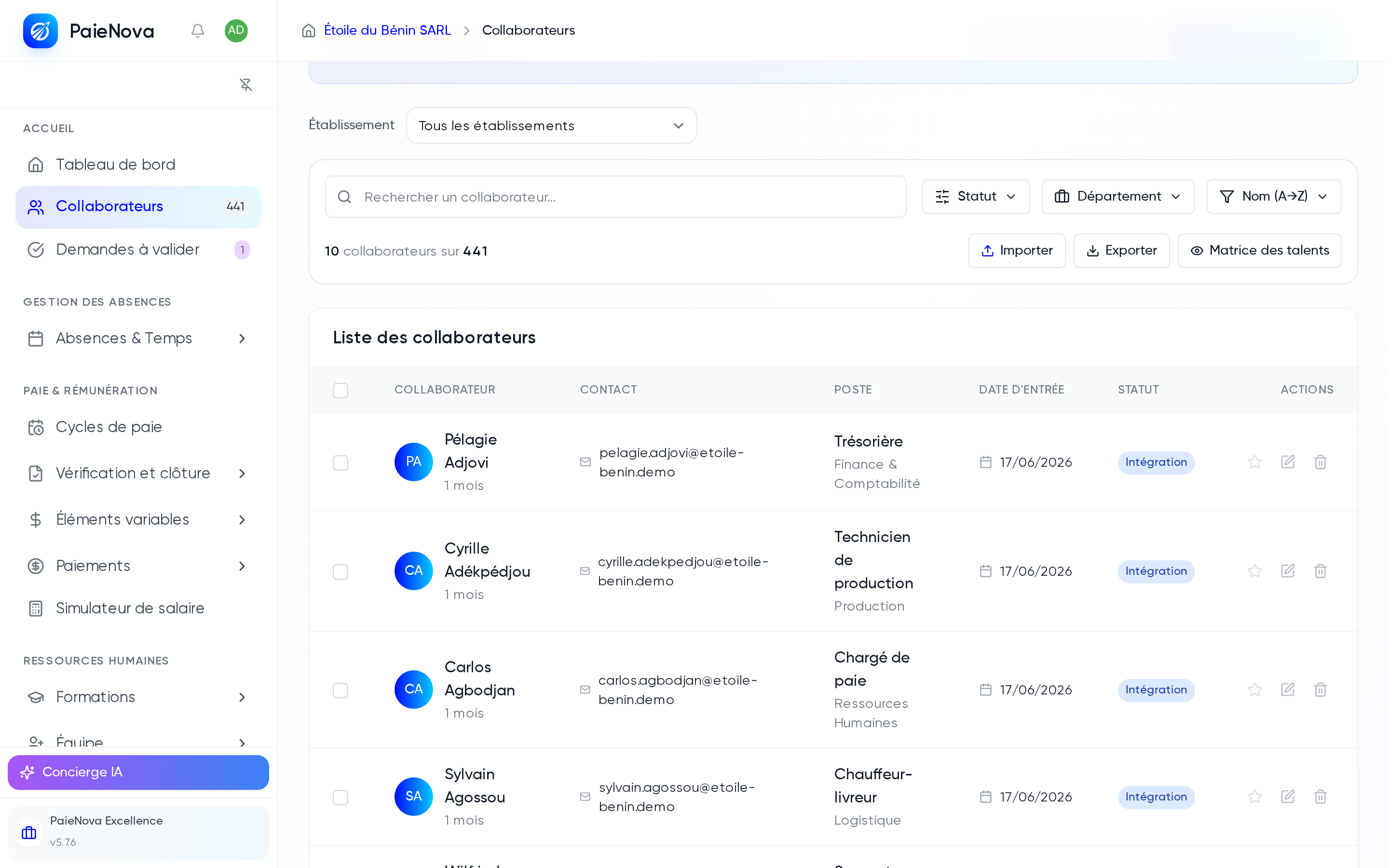Check the box for Sylvain Agossou
The height and width of the screenshot is (868, 1389).
[340, 798]
